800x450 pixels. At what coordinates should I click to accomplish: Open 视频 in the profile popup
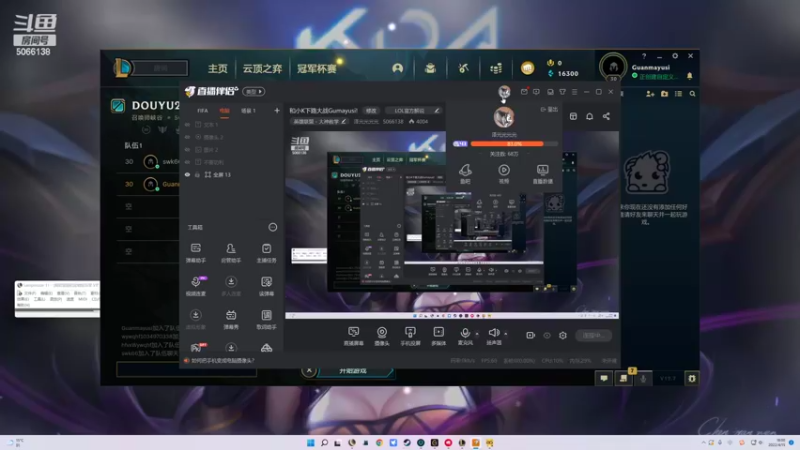click(x=504, y=174)
